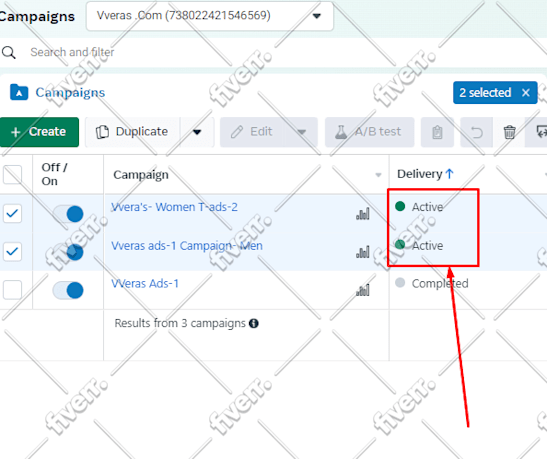Click the Campaigns folder icon
Viewport: 547px width, 459px height.
click(x=19, y=92)
